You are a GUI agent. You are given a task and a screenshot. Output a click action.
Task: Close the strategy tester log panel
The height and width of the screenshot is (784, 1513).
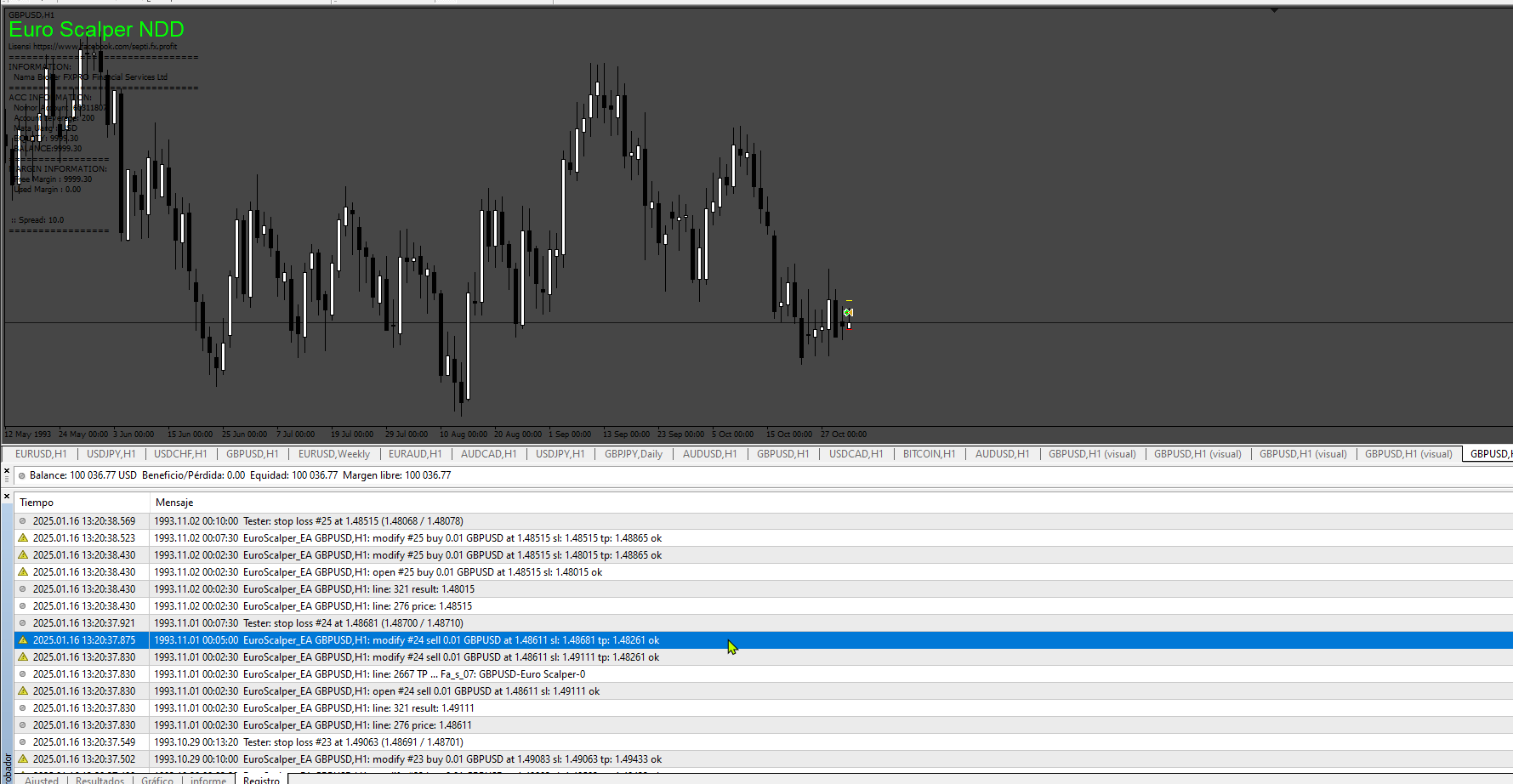click(x=7, y=496)
